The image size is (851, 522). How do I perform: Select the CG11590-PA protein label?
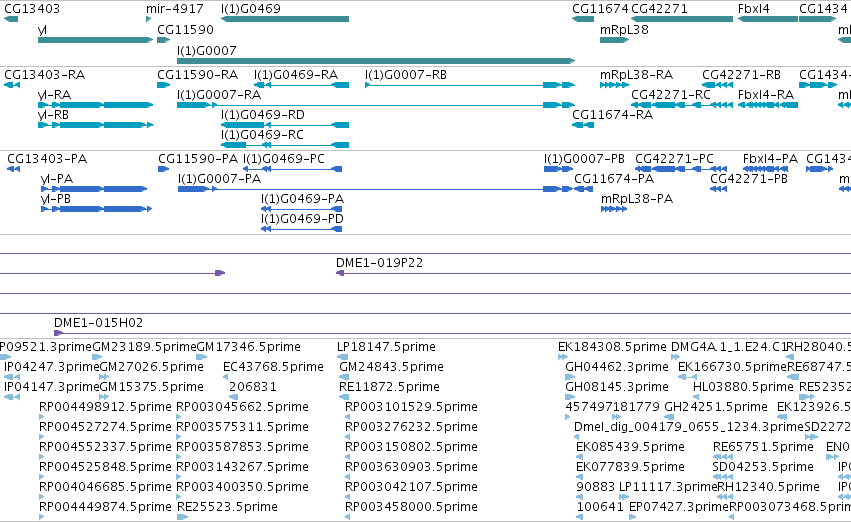tap(198, 159)
